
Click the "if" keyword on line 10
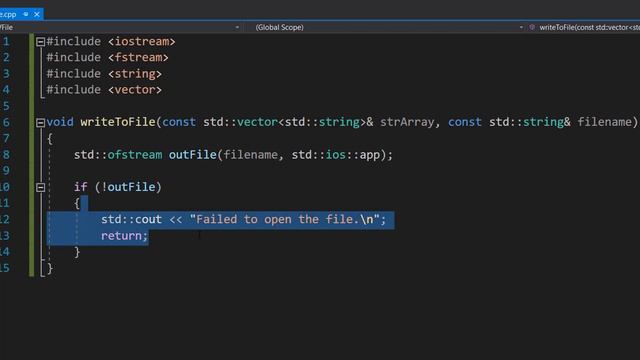(x=80, y=187)
